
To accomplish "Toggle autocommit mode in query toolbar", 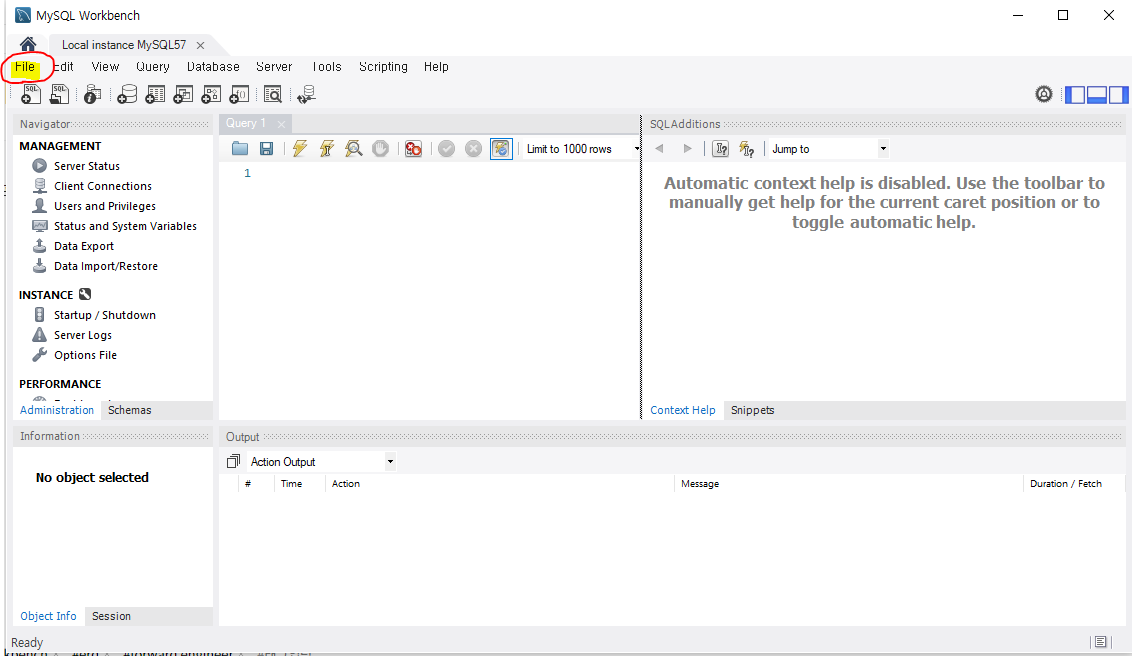I will tap(501, 149).
